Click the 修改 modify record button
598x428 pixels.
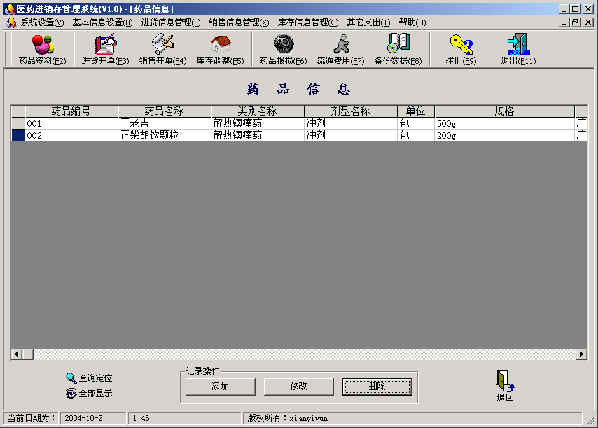click(299, 386)
